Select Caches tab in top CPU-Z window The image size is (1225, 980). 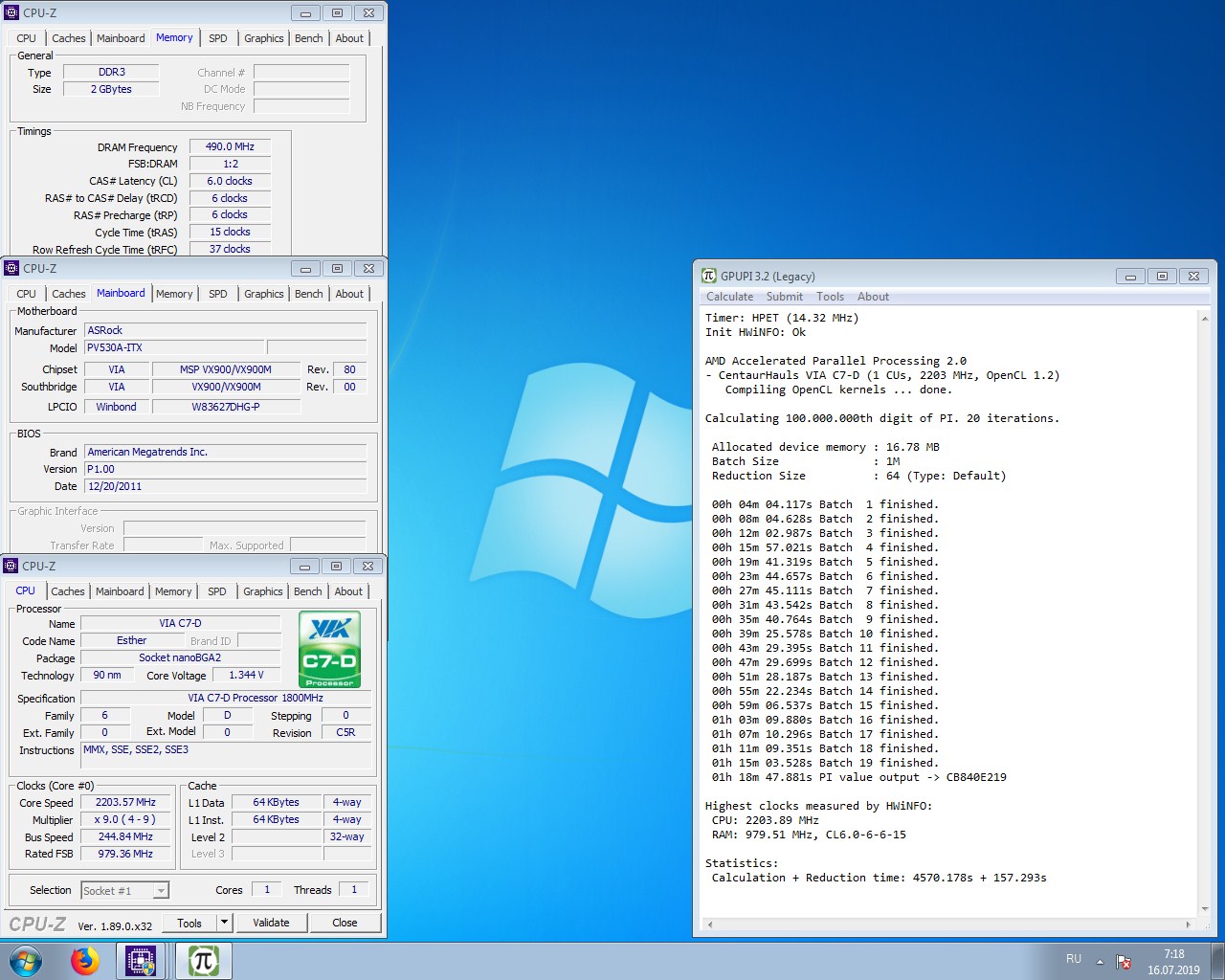69,38
